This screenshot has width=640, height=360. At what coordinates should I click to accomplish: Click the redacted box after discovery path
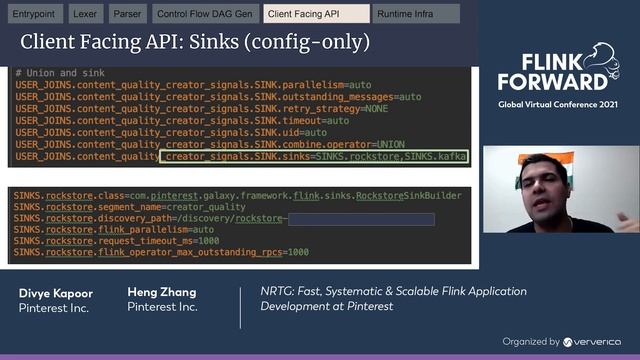pyautogui.click(x=361, y=219)
